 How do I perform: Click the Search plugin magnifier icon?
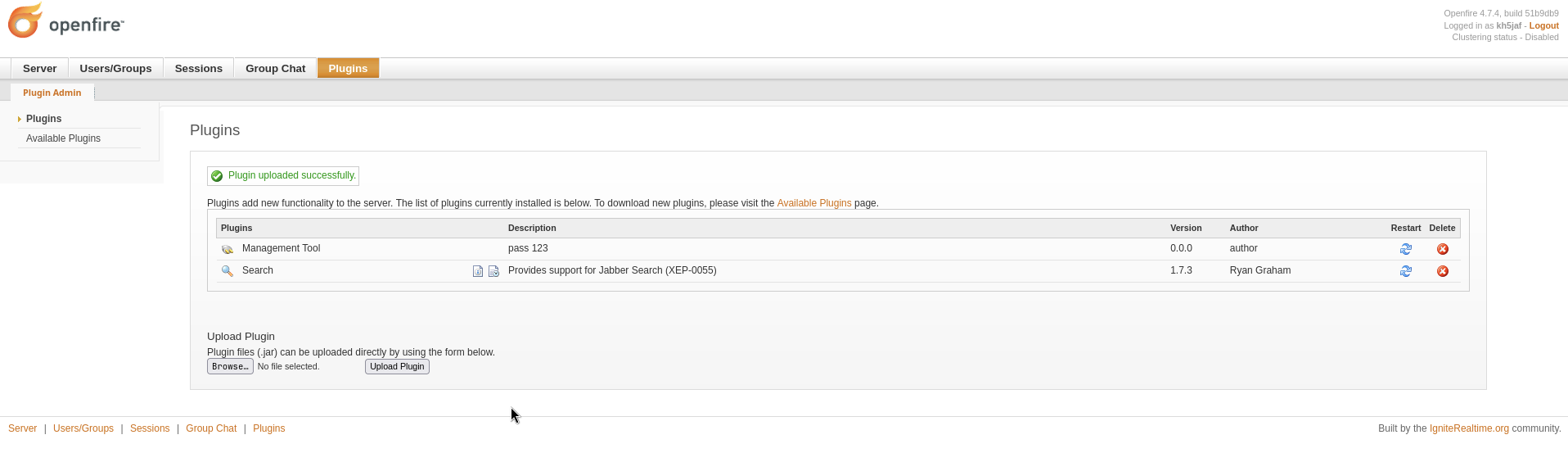[x=228, y=271]
